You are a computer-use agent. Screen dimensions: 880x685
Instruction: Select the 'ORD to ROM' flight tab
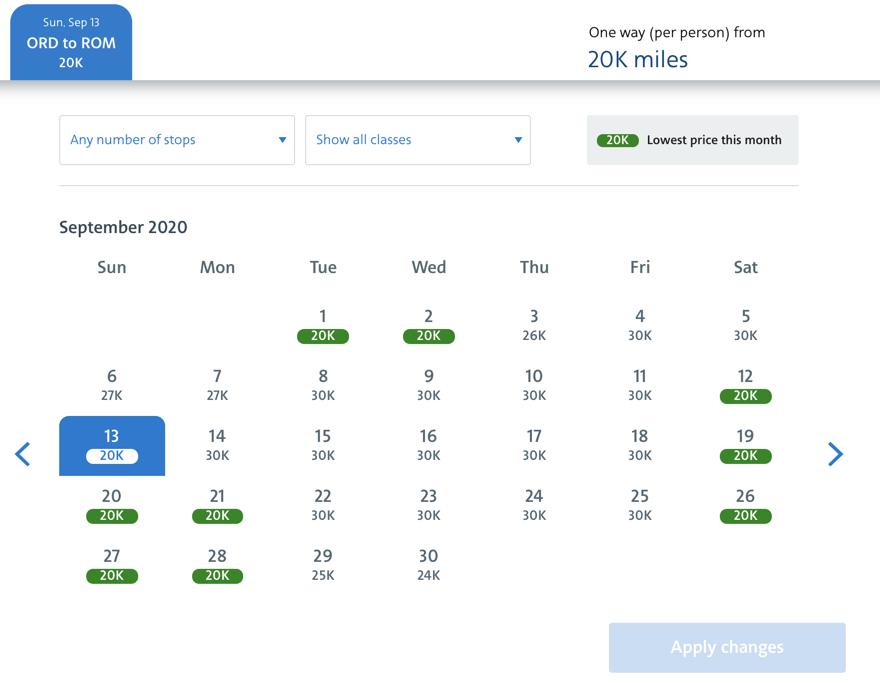[x=70, y=41]
